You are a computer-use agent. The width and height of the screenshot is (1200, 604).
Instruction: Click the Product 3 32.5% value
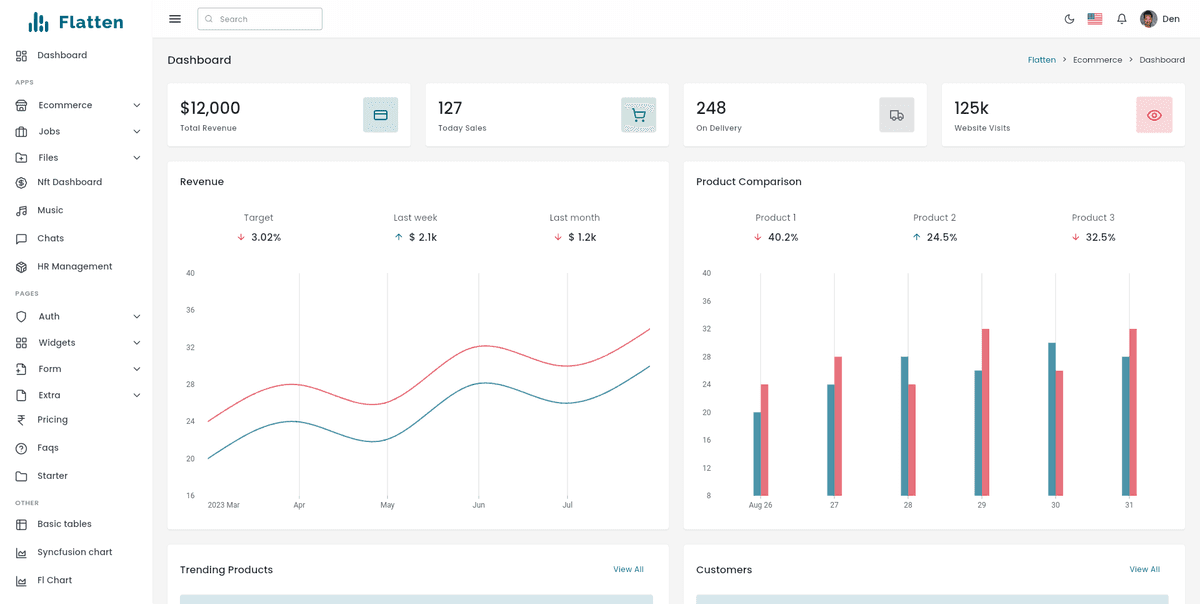pos(1100,237)
